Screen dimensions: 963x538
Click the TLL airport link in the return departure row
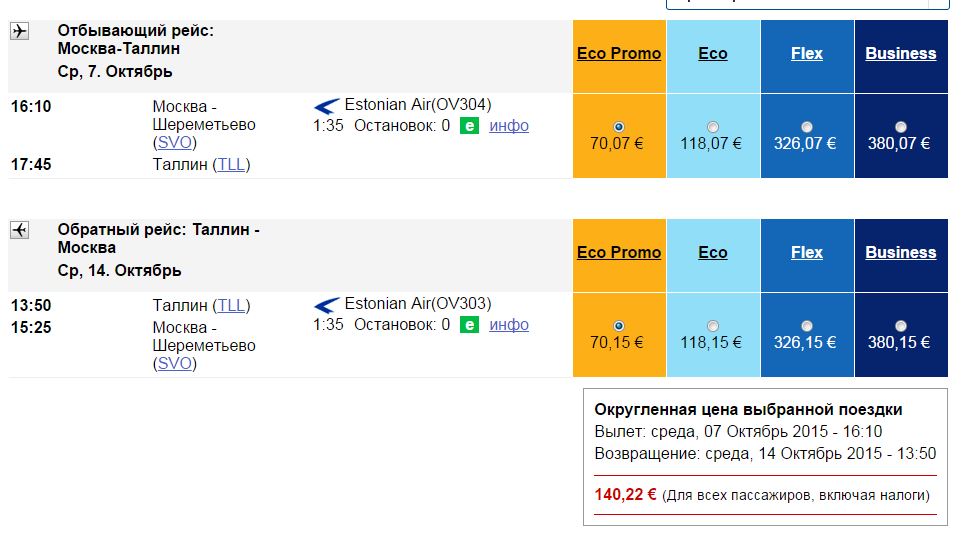click(x=232, y=305)
